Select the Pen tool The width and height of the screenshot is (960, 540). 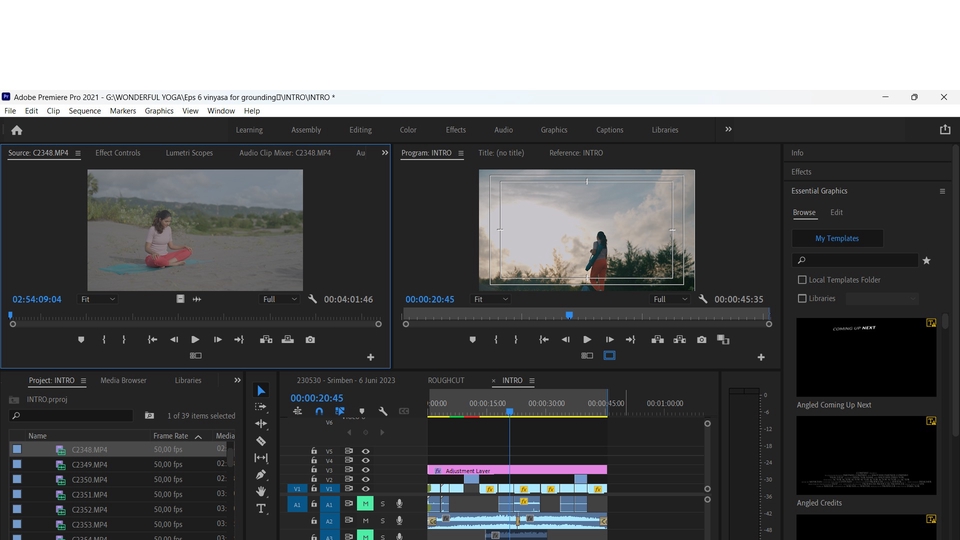point(261,474)
